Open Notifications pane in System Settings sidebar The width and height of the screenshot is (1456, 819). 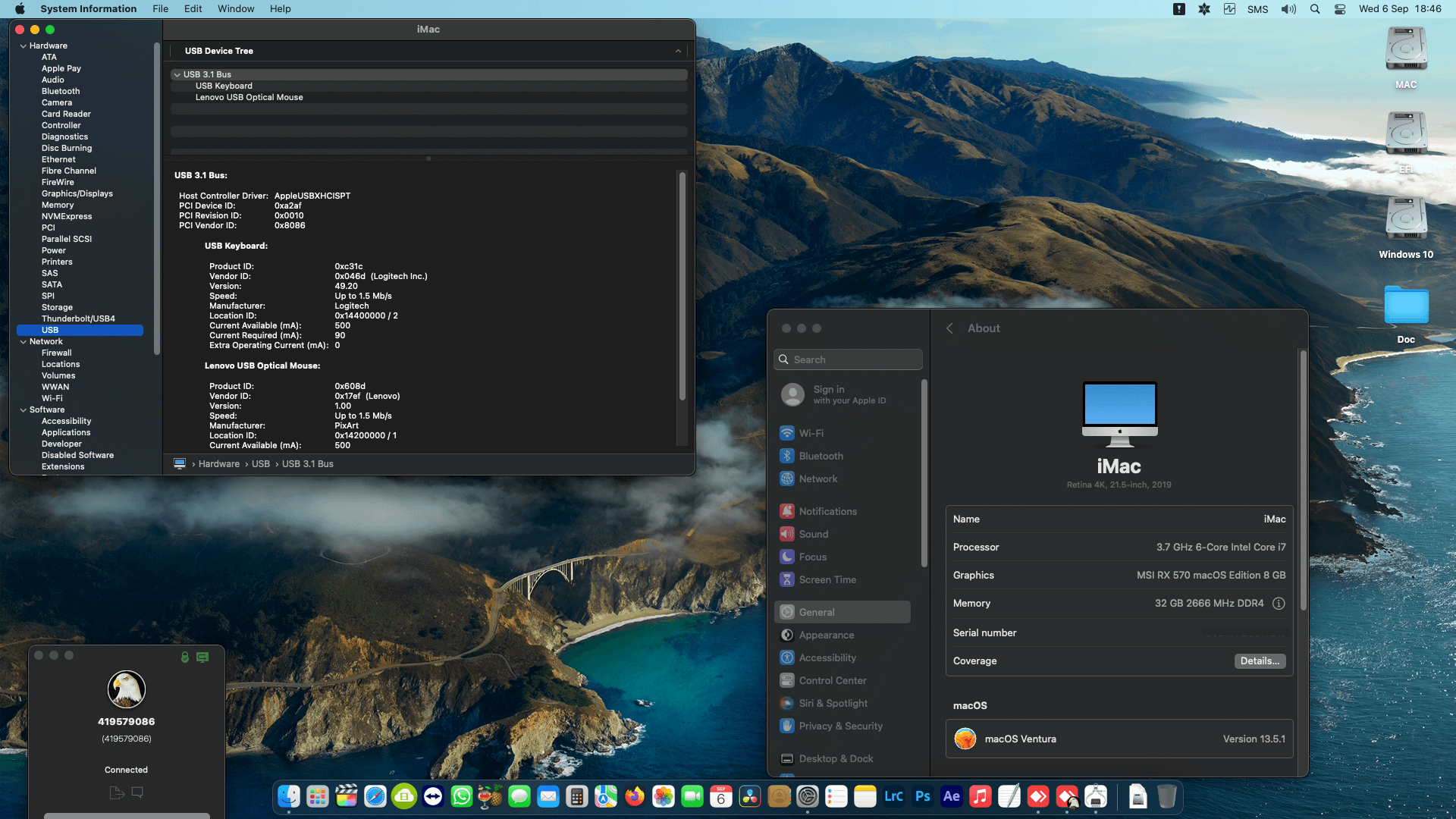(827, 511)
